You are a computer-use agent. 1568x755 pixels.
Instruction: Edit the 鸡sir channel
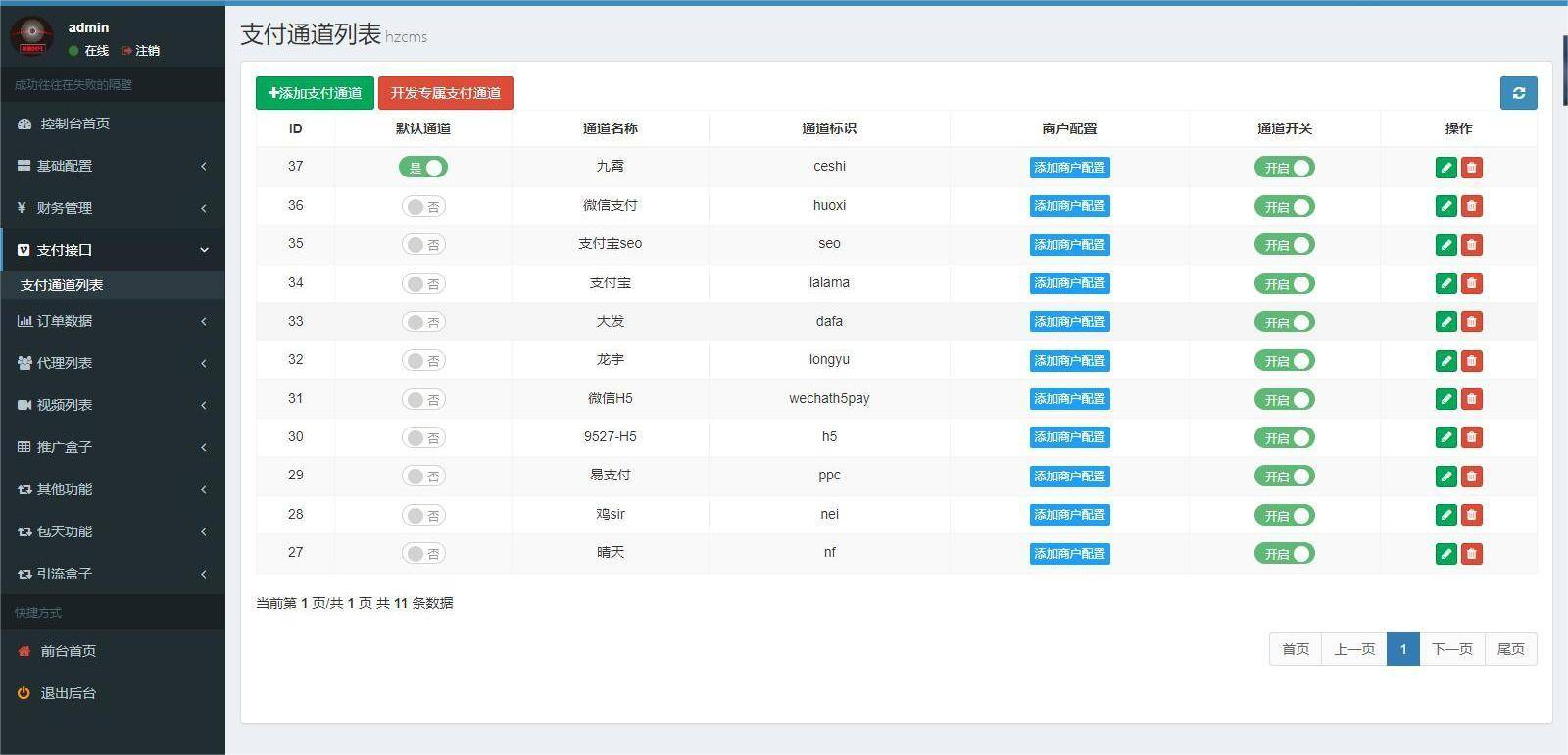point(1445,515)
